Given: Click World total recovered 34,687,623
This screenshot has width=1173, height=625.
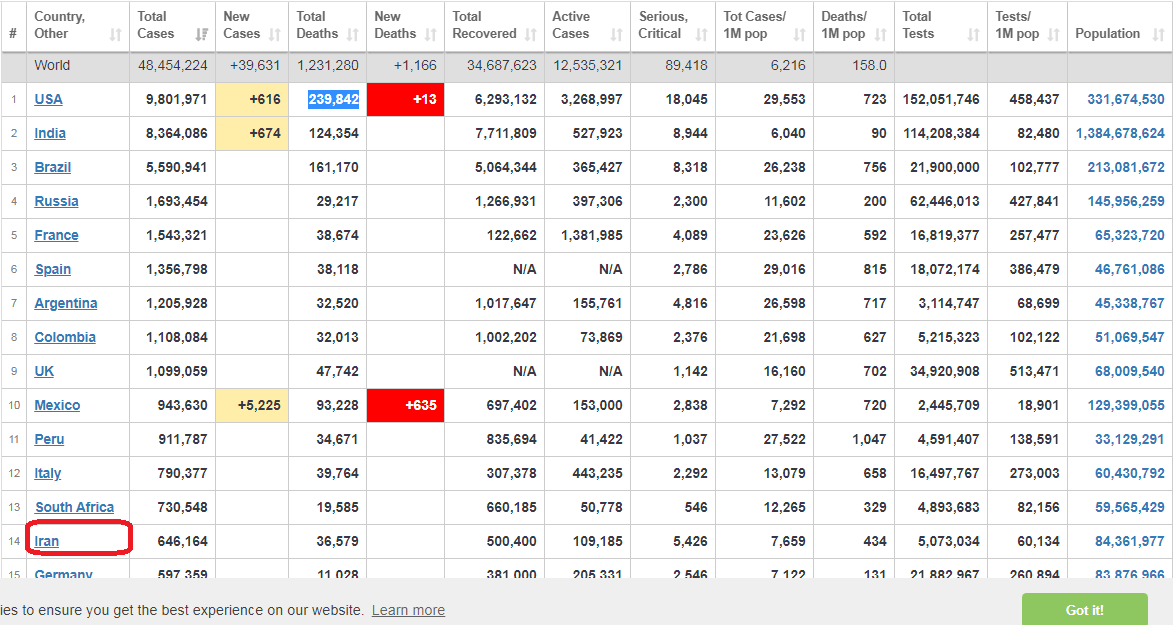Looking at the screenshot, I should [x=502, y=66].
